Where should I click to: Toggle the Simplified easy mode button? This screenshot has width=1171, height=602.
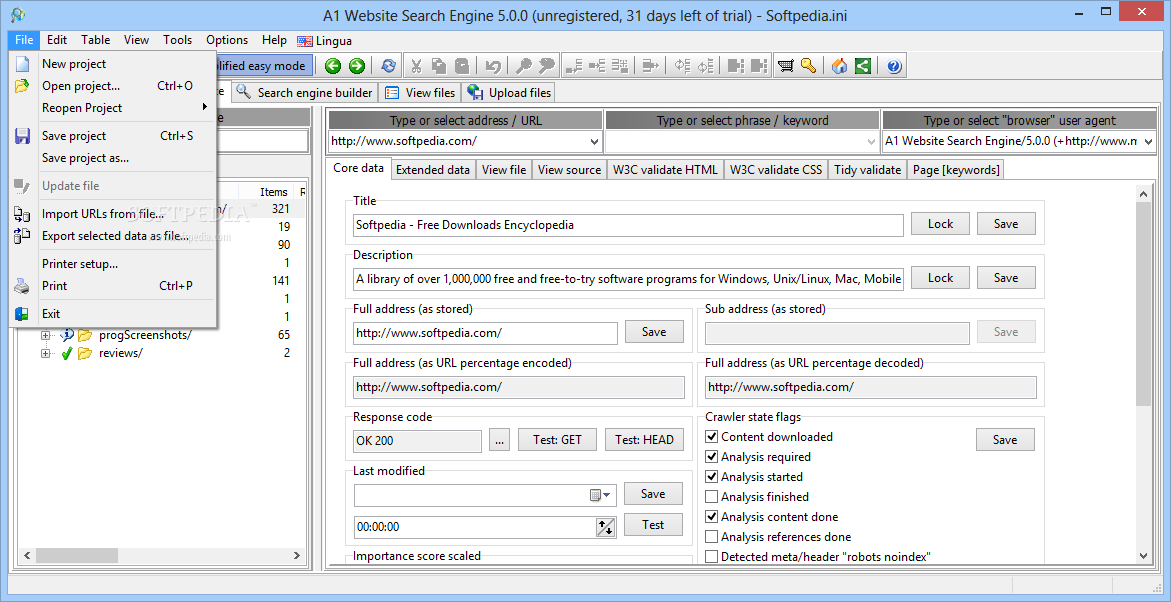point(265,66)
